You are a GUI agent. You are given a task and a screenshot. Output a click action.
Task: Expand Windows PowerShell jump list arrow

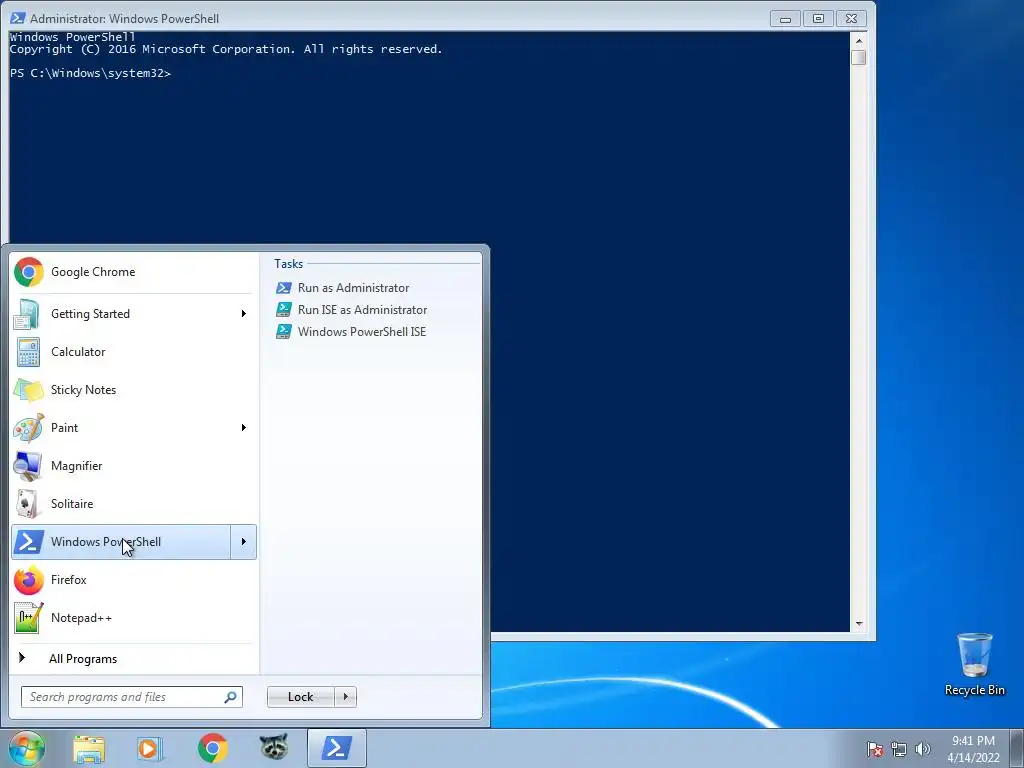click(244, 542)
